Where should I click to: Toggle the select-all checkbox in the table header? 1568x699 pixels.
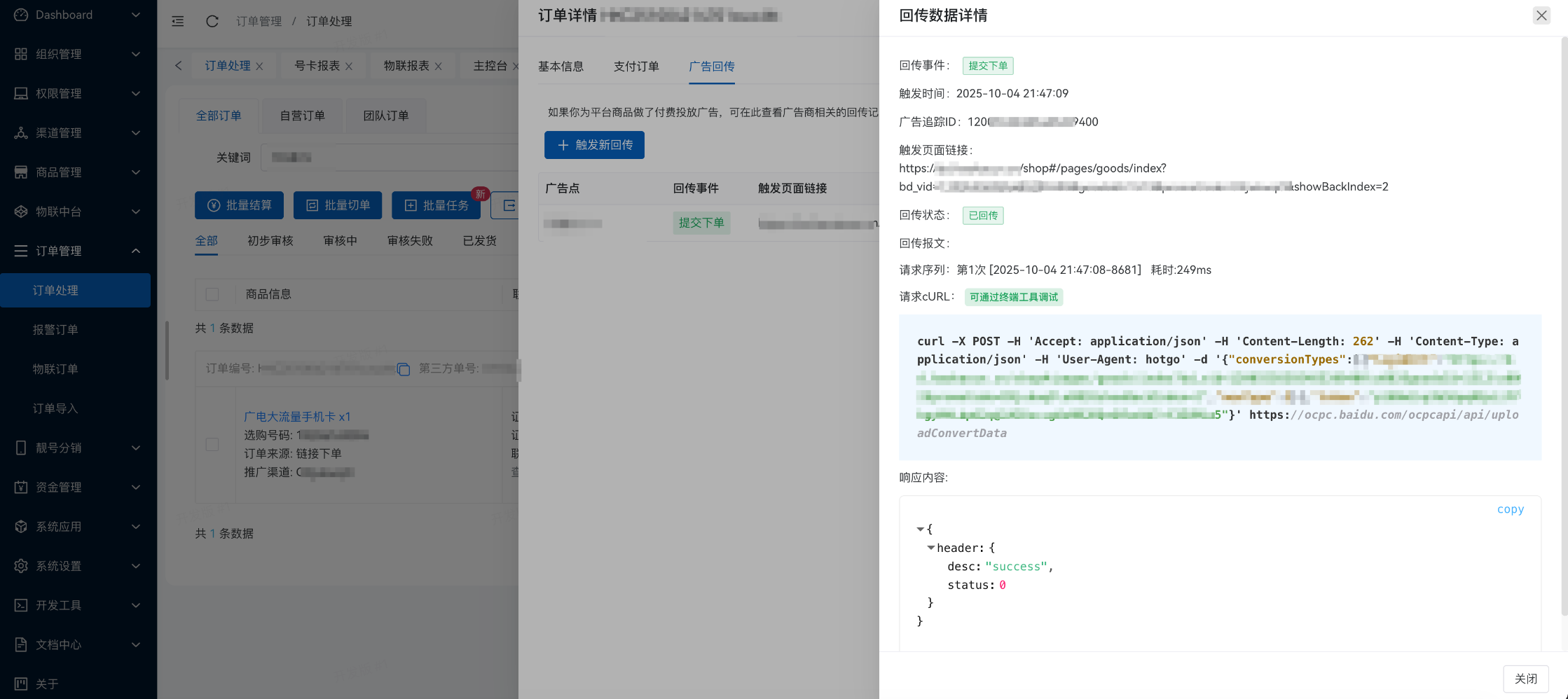(212, 294)
